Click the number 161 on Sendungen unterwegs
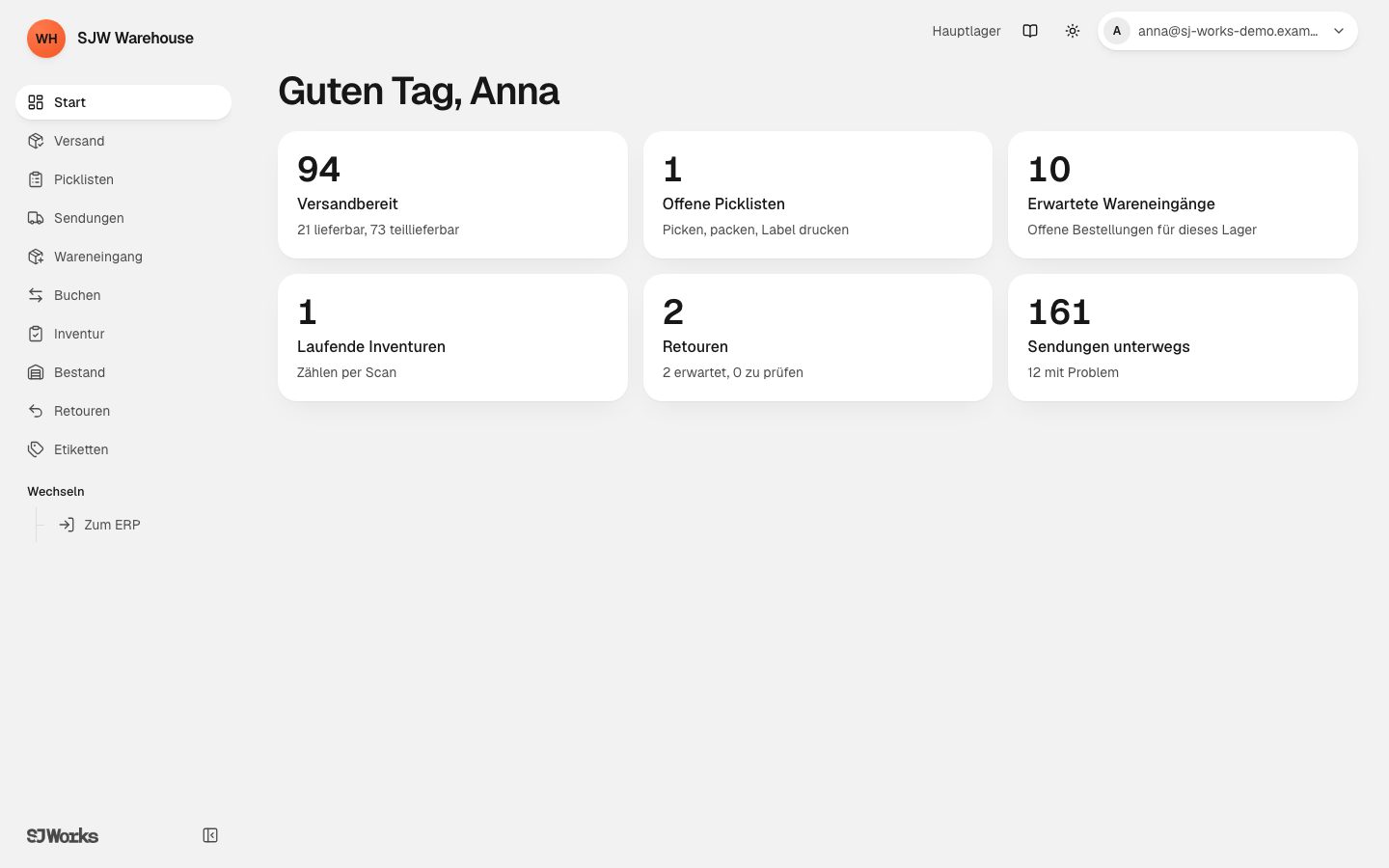This screenshot has width=1389, height=868. click(x=1059, y=312)
